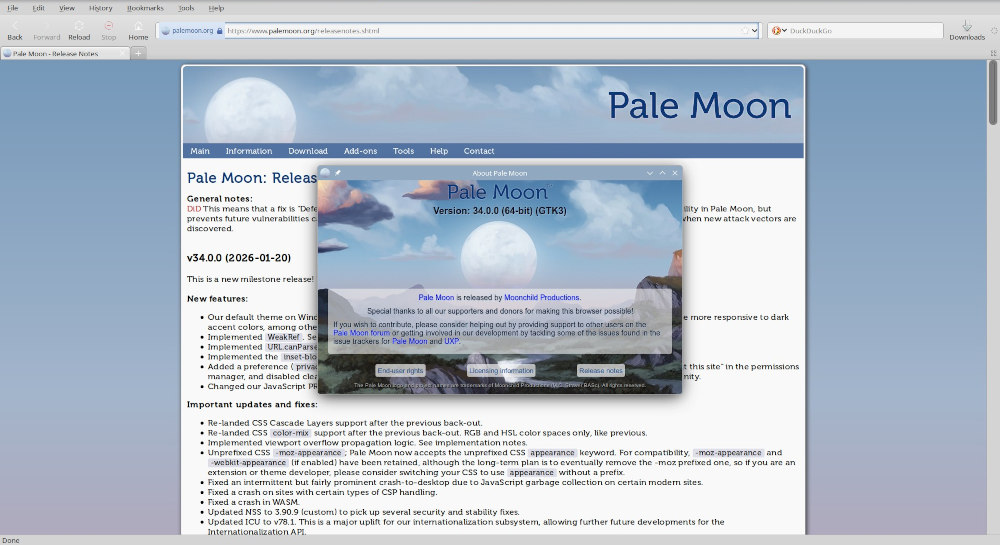Open the Downloads panel

click(967, 30)
